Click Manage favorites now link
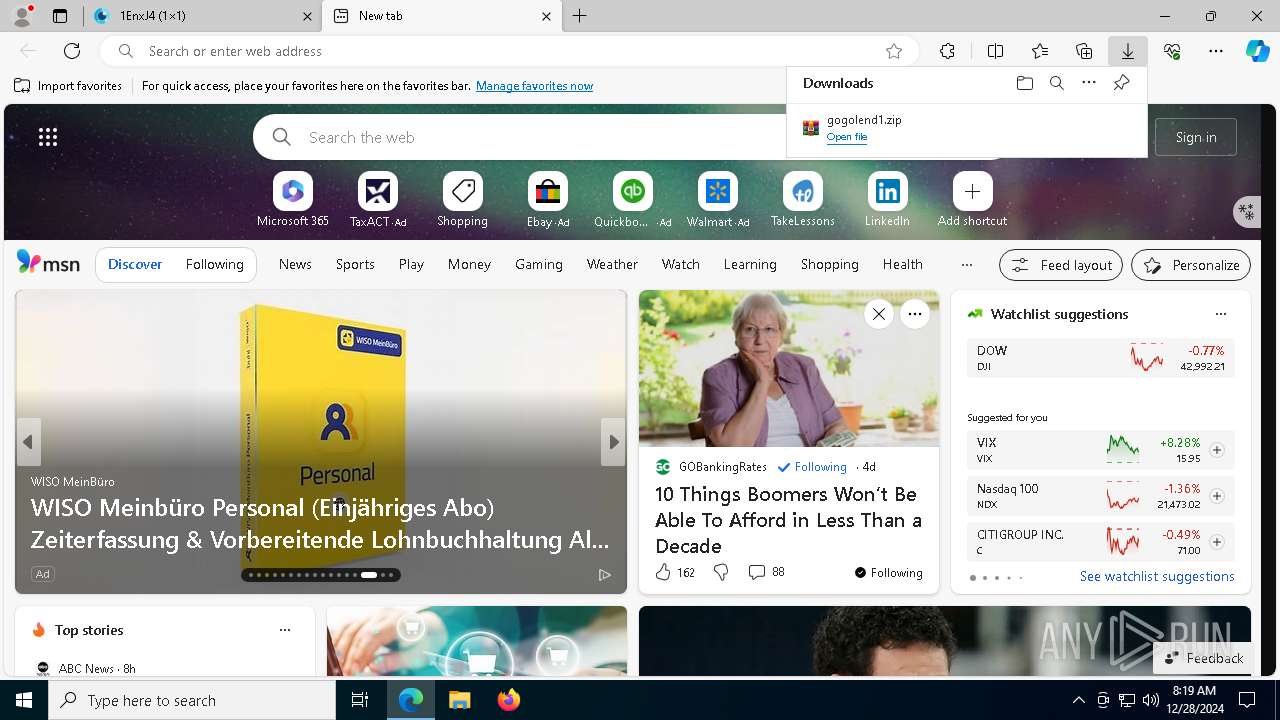Image resolution: width=1280 pixels, height=720 pixels. pos(534,86)
